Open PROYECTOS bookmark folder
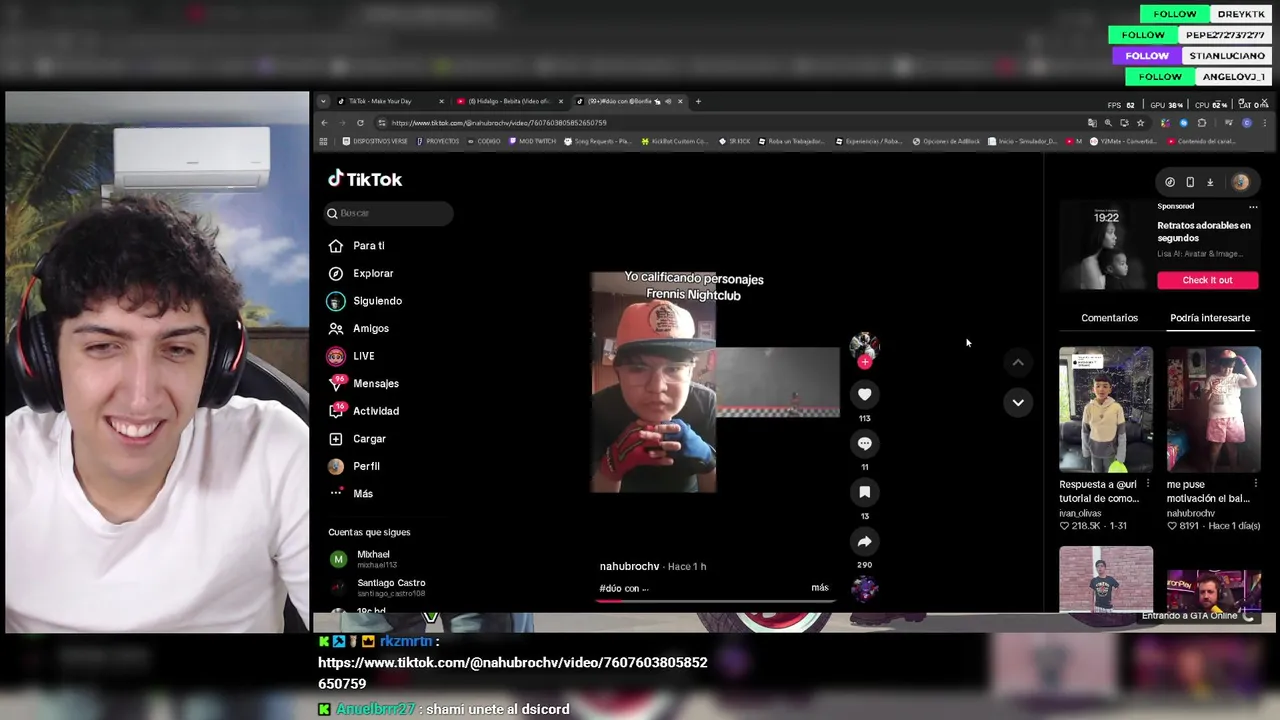 437,141
